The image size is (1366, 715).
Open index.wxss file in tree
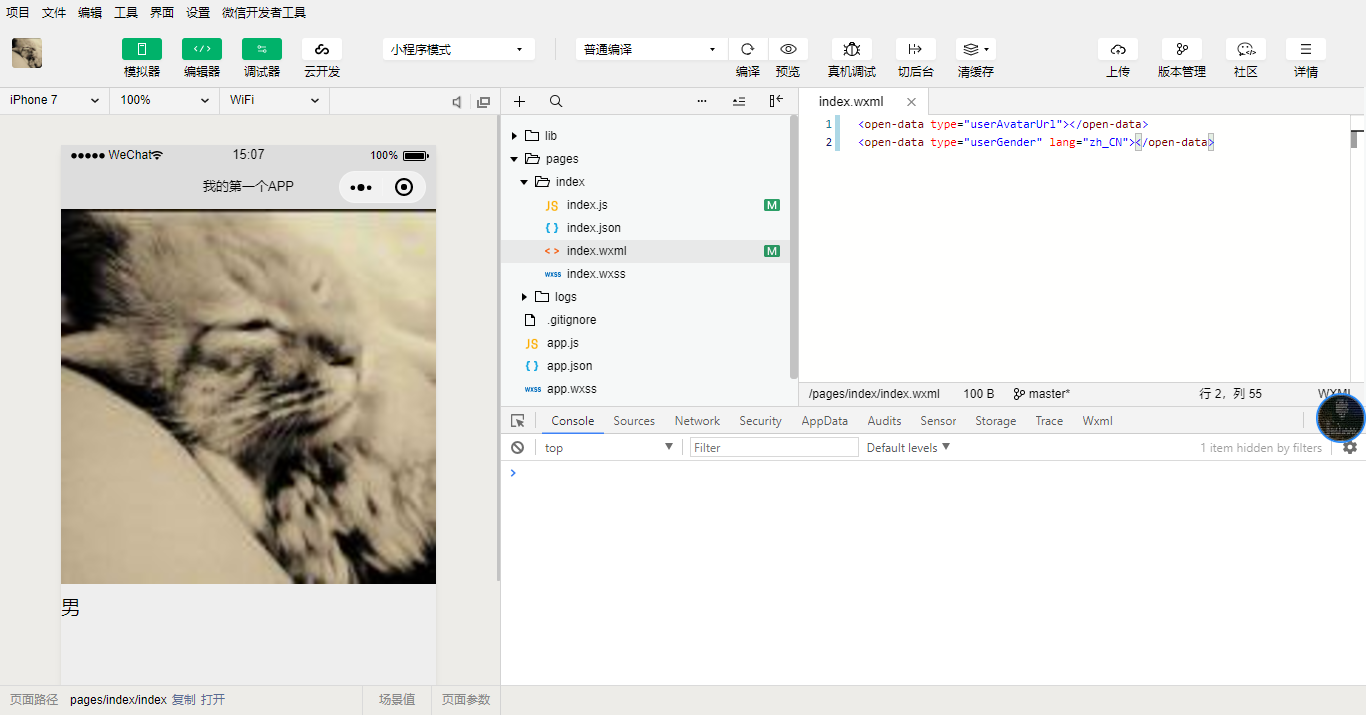[595, 274]
